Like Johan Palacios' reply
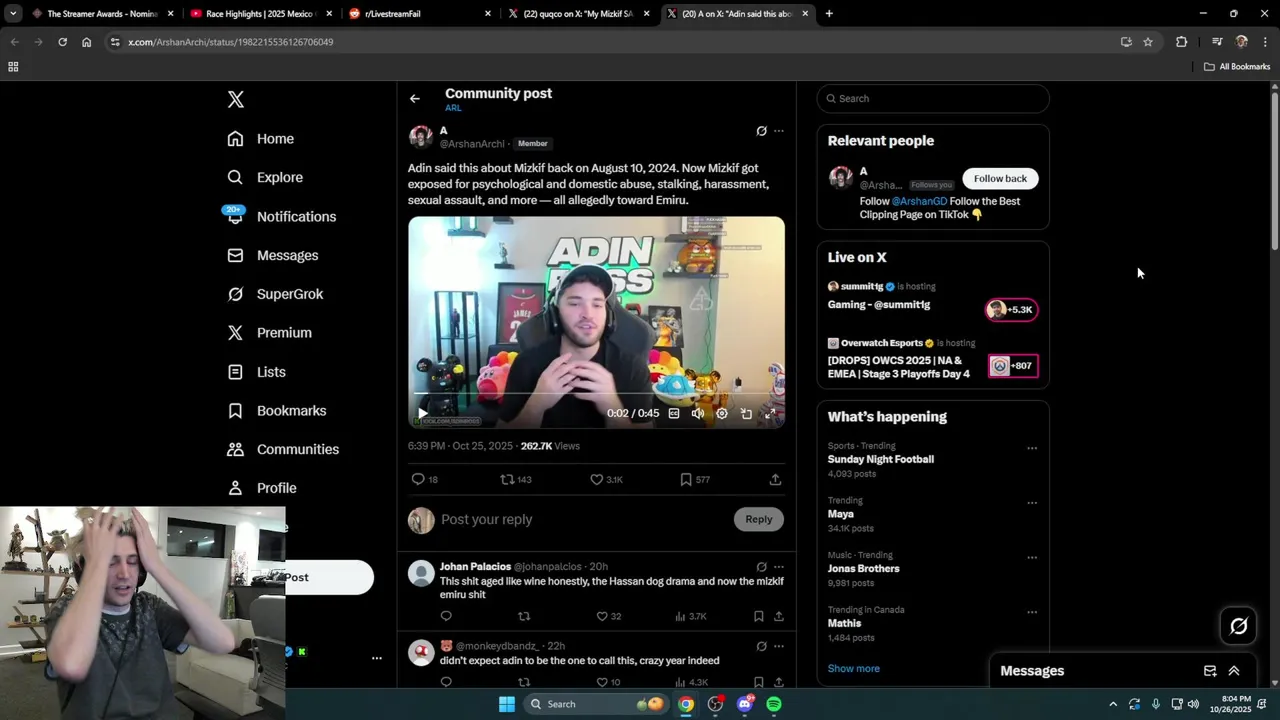This screenshot has width=1280, height=720. click(x=609, y=617)
